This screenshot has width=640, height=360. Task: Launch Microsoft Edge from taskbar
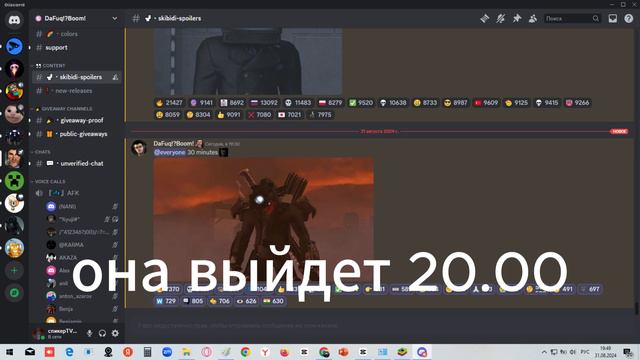point(69,352)
